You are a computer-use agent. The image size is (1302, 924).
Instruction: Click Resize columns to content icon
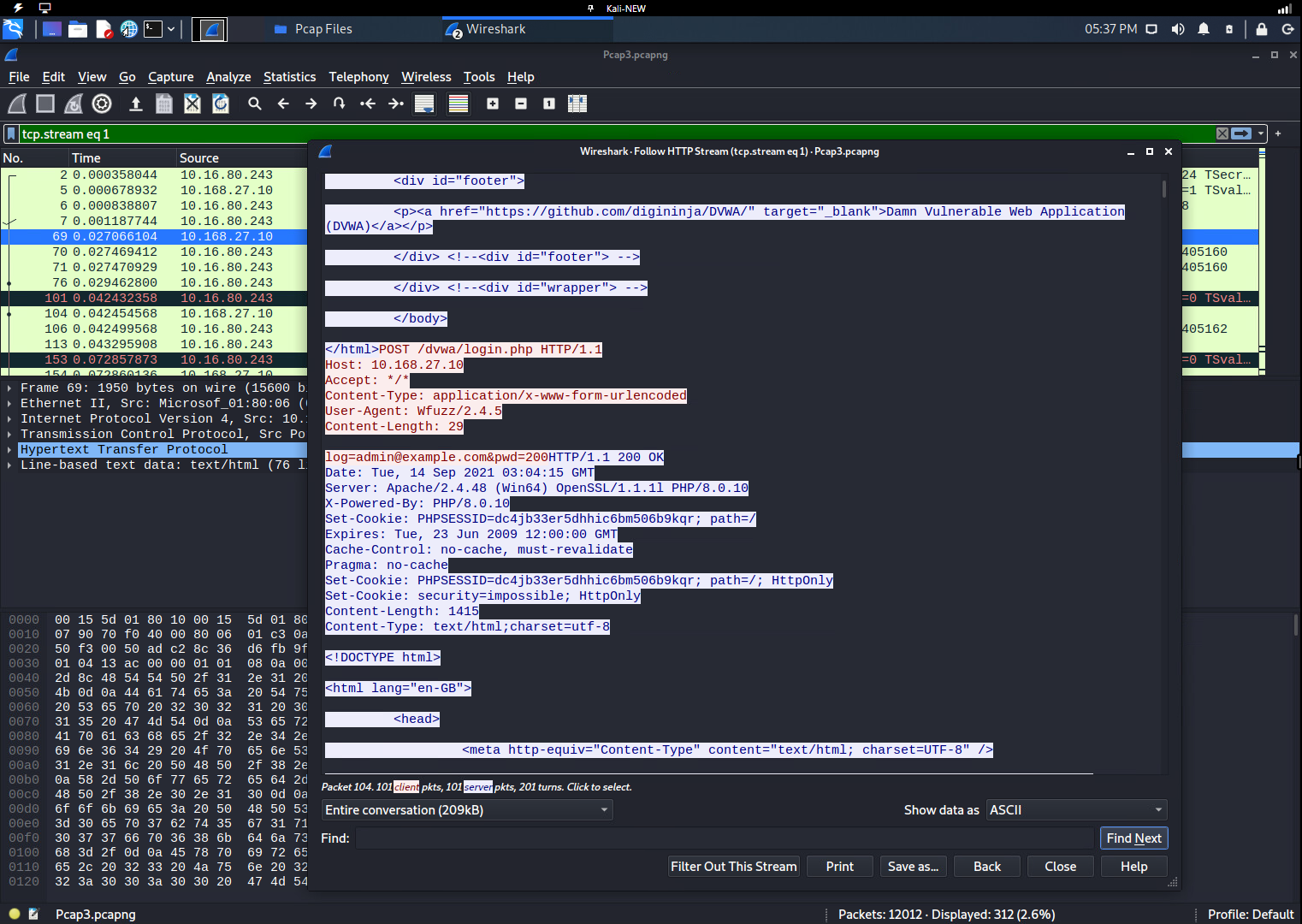coord(577,104)
